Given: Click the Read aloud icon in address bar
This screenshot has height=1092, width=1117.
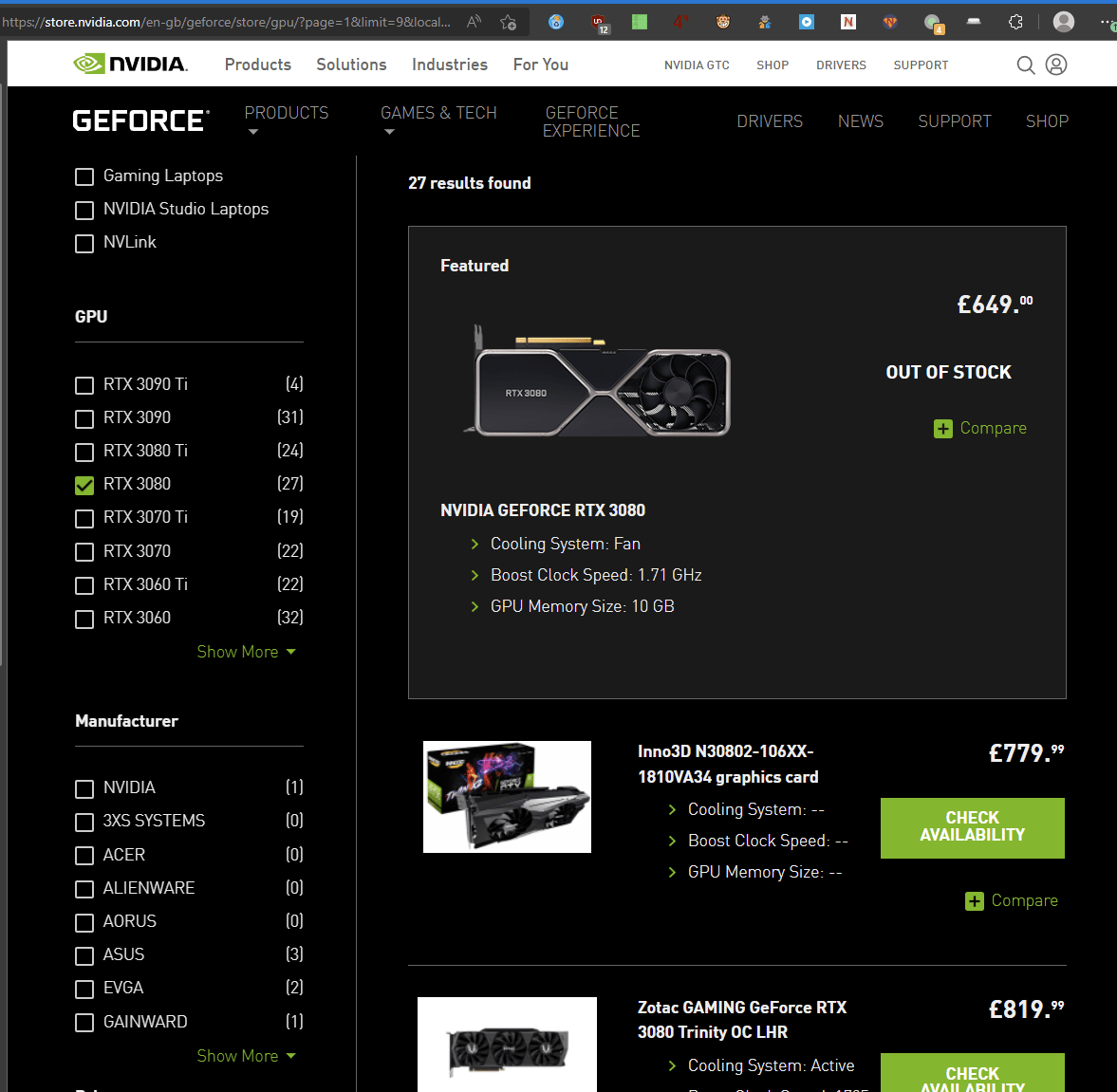Looking at the screenshot, I should 474,22.
